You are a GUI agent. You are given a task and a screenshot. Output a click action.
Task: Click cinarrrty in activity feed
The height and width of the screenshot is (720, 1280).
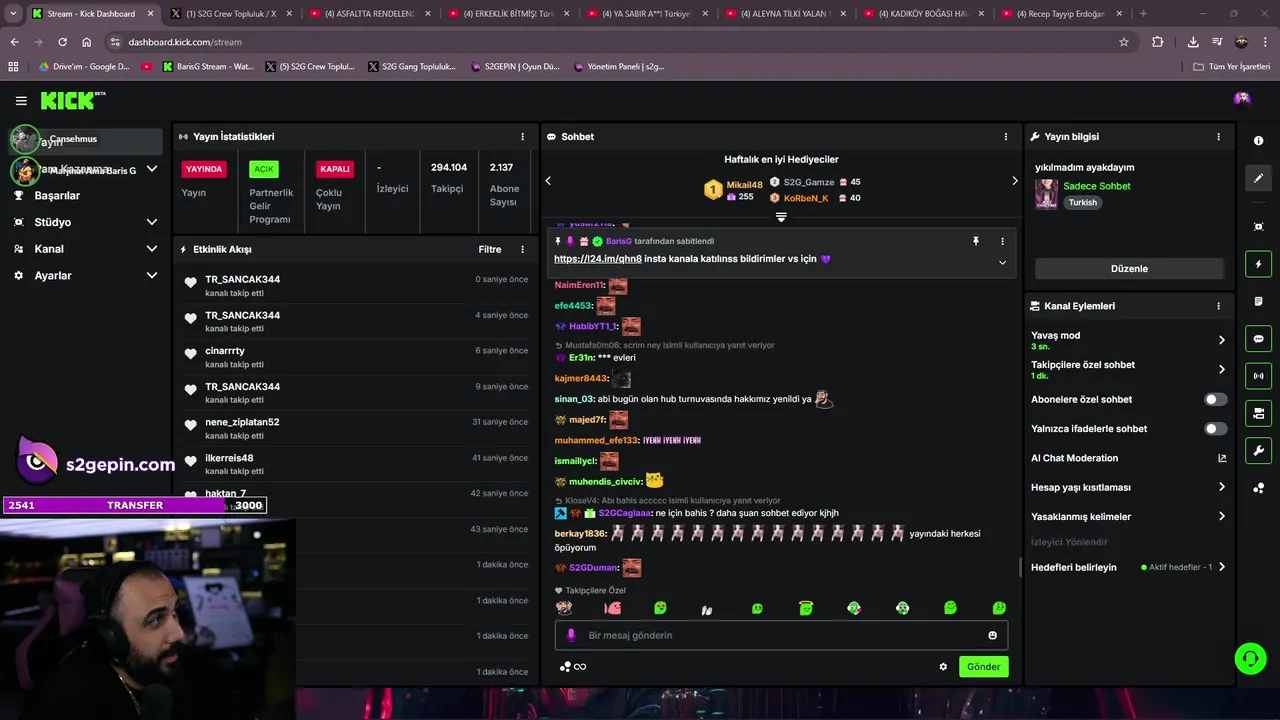225,351
